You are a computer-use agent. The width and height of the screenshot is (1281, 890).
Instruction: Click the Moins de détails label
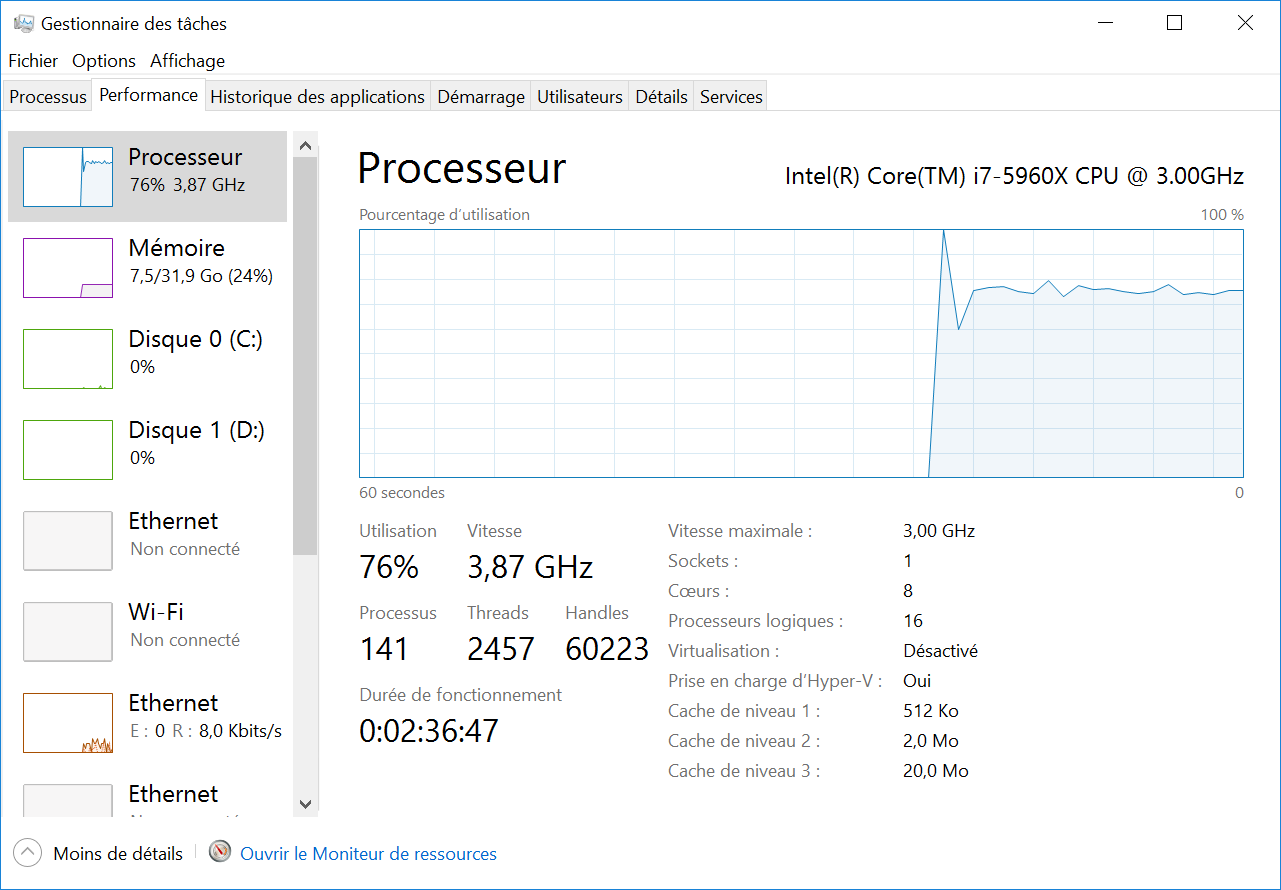point(118,854)
